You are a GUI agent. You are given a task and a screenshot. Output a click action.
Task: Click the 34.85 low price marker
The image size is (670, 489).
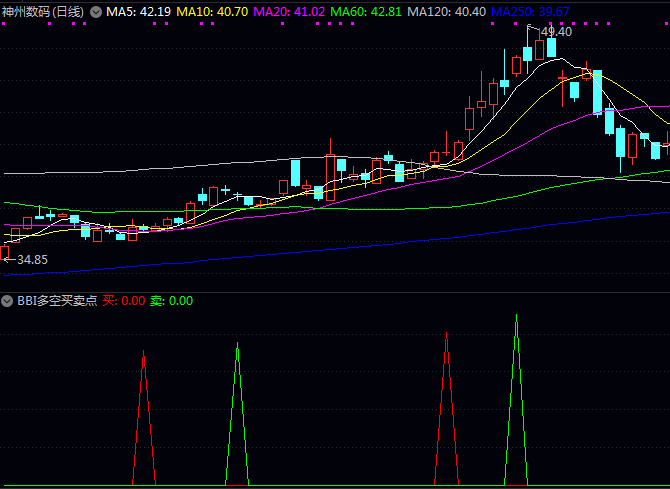point(30,260)
